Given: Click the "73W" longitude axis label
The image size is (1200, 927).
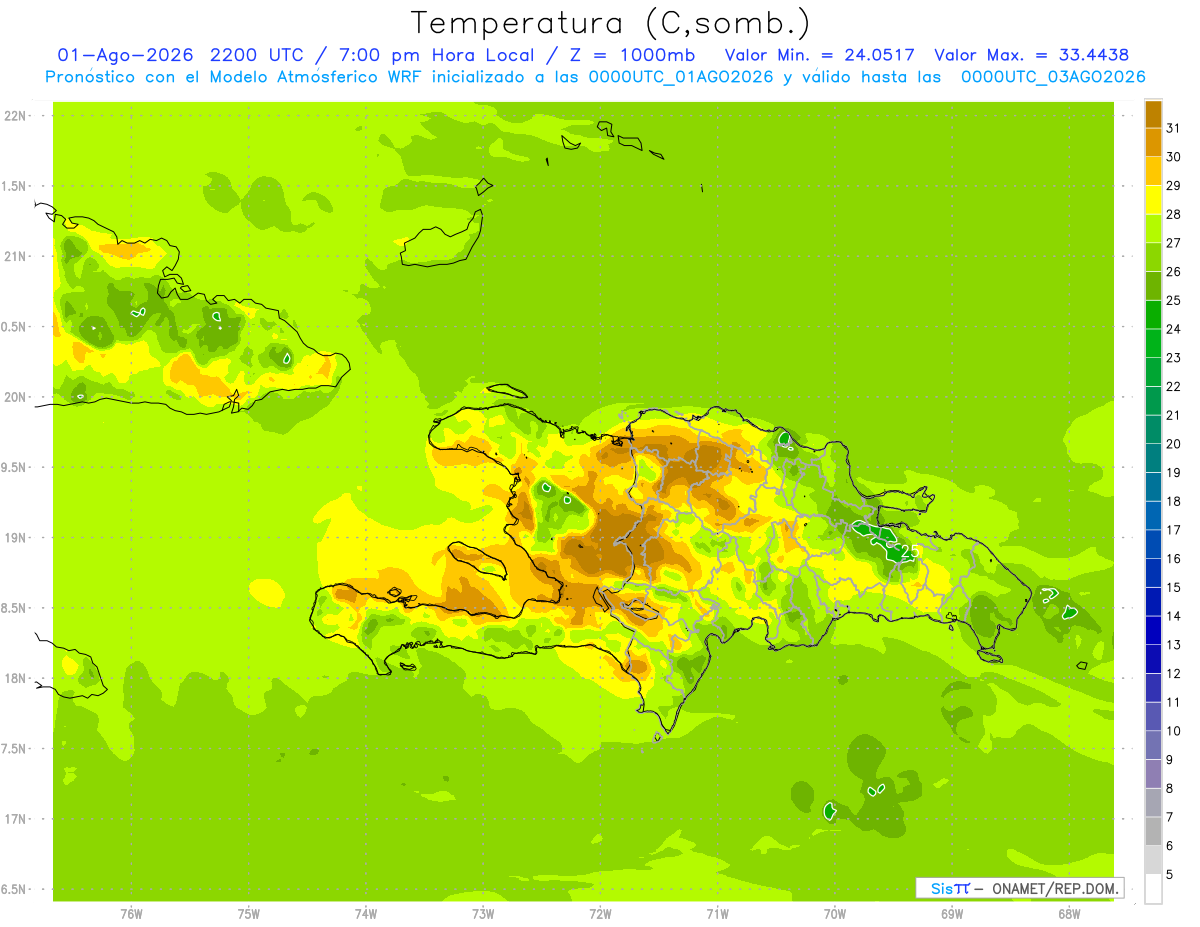Looking at the screenshot, I should [483, 914].
